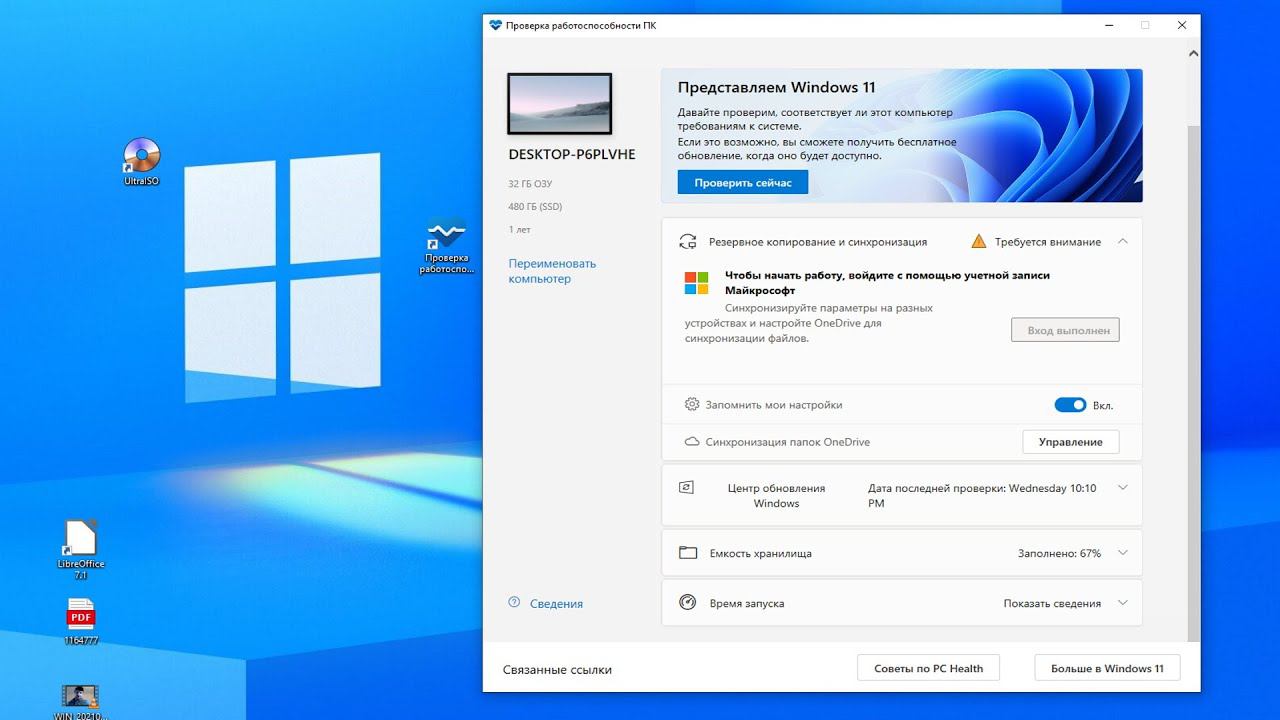This screenshot has width=1280, height=720.
Task: Collapse the backup and sync section
Action: pyautogui.click(x=1123, y=241)
